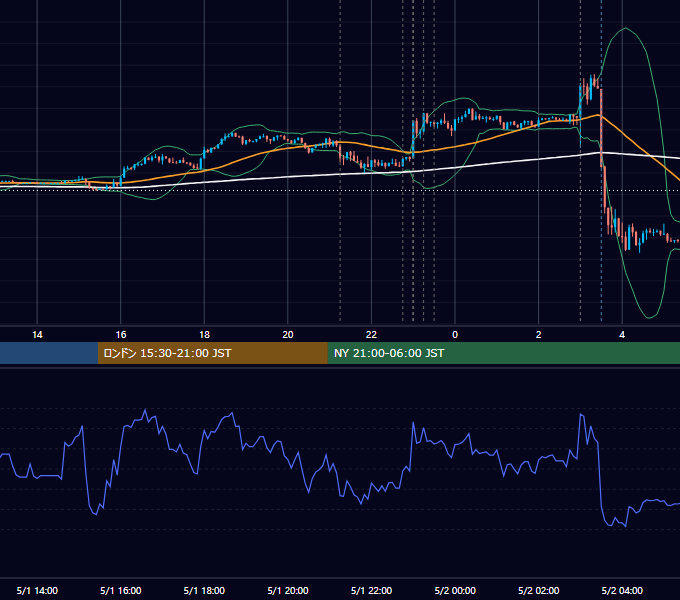Click the 5/2 04:00 date label
Screen dimensions: 680x600
pyautogui.click(x=622, y=590)
